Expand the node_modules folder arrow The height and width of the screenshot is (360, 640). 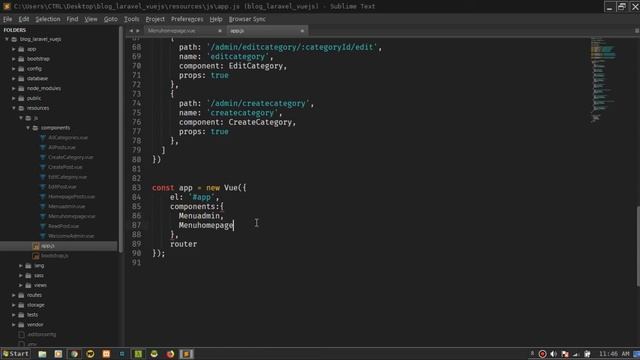tap(13, 88)
